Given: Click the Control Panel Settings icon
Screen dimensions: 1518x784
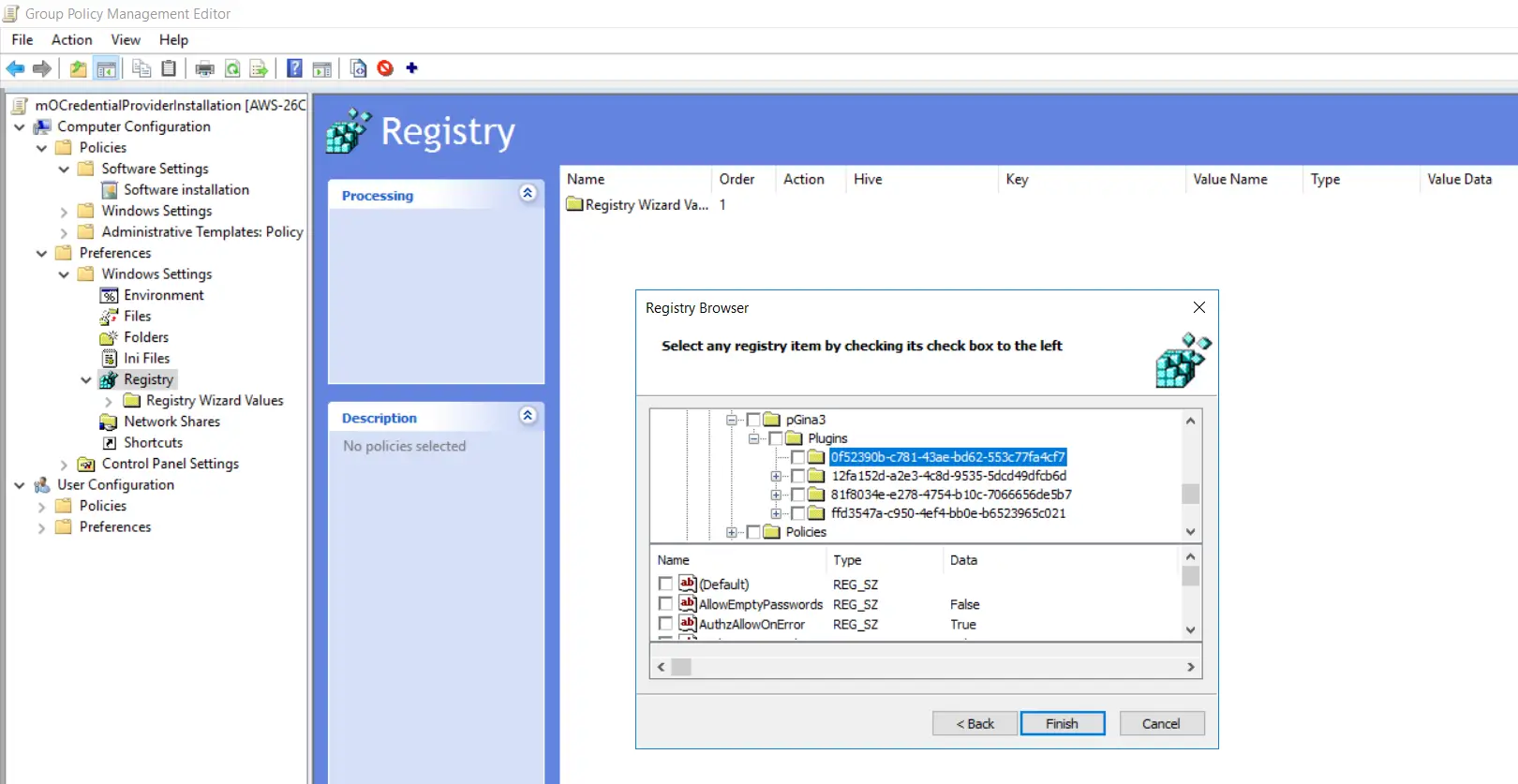Looking at the screenshot, I should (87, 464).
